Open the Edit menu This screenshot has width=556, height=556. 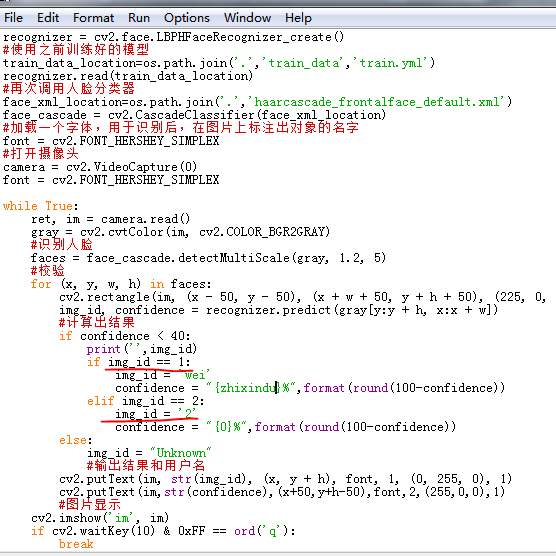[48, 18]
